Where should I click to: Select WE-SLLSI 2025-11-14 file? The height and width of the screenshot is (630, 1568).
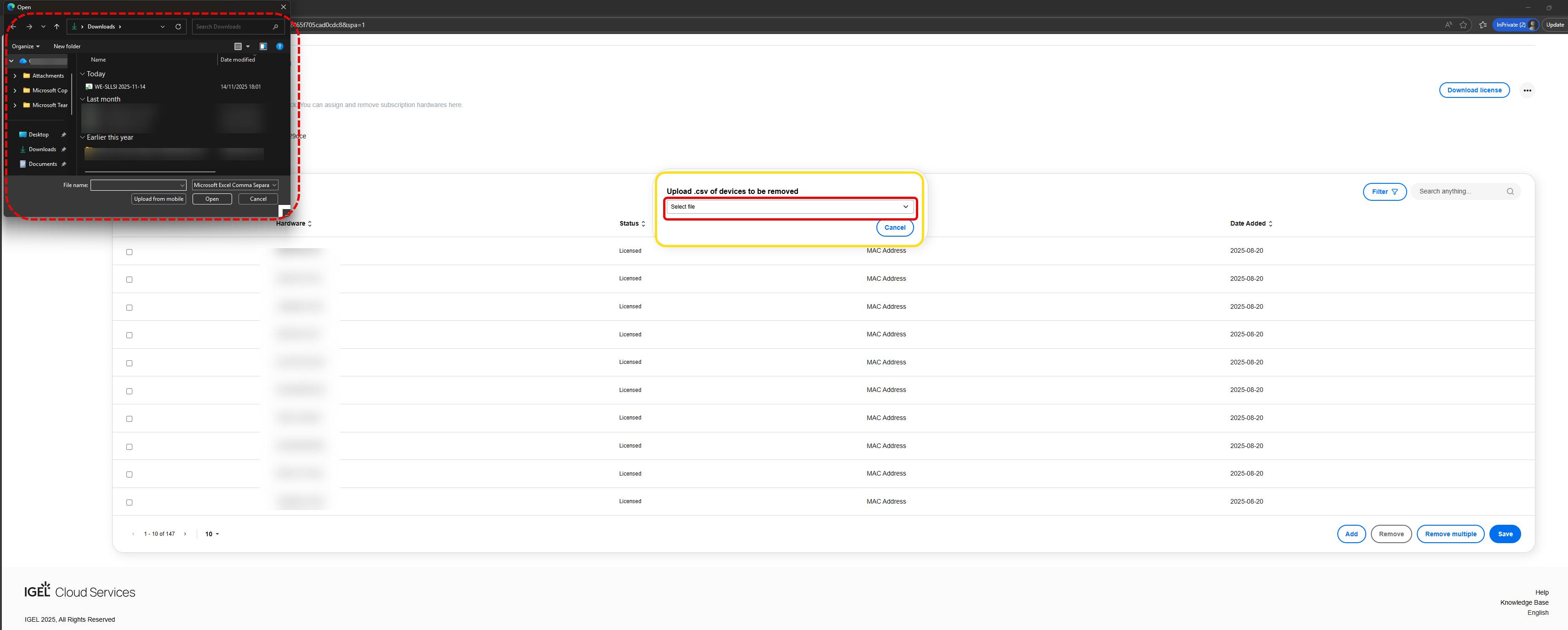[x=120, y=87]
